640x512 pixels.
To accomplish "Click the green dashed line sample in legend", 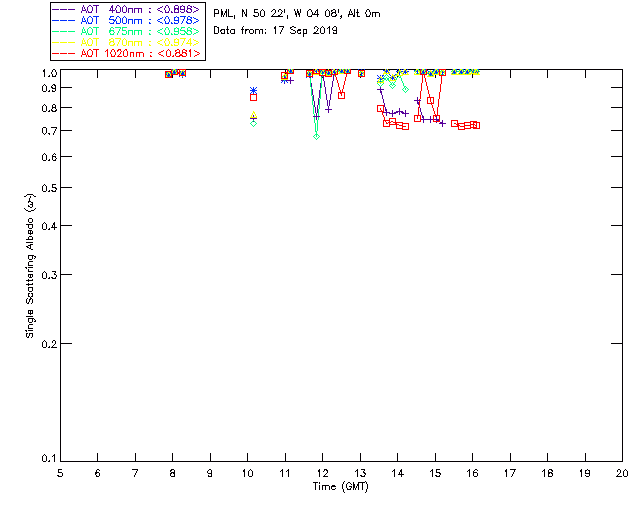I will (64, 31).
